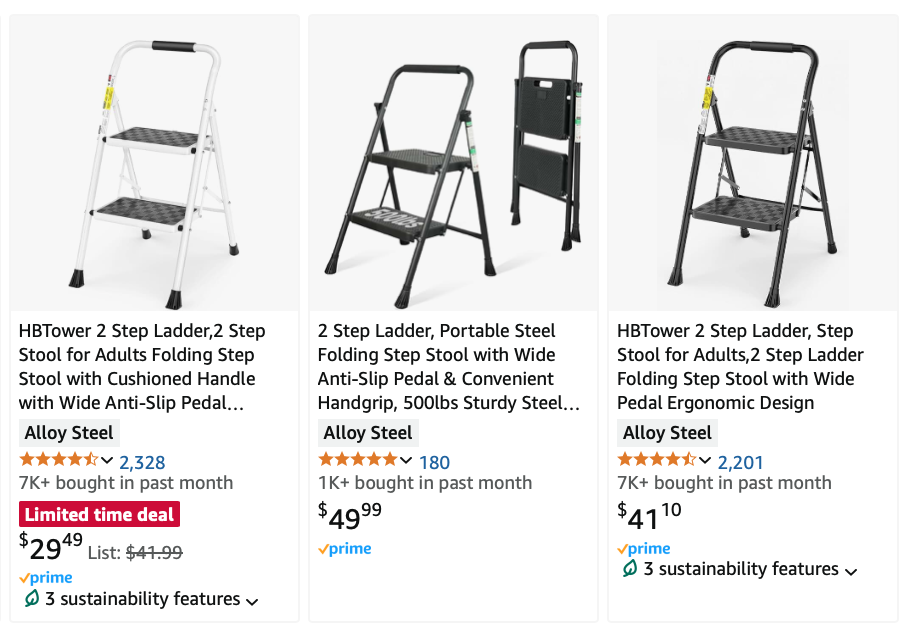Screen dimensions: 908x644
Task: Expand rating popover arrow beside 180 reviews
Action: [x=406, y=461]
